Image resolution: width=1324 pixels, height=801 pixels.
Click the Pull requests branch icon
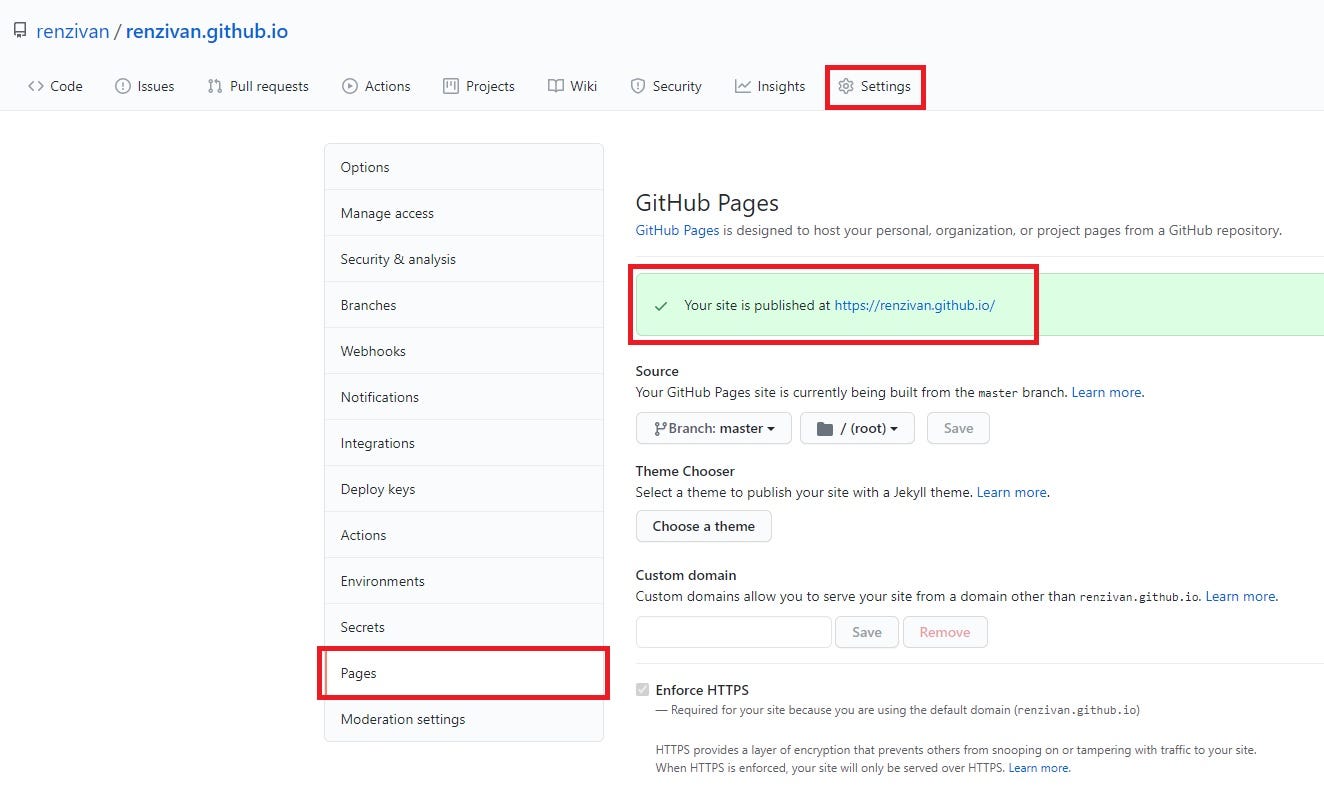(214, 86)
